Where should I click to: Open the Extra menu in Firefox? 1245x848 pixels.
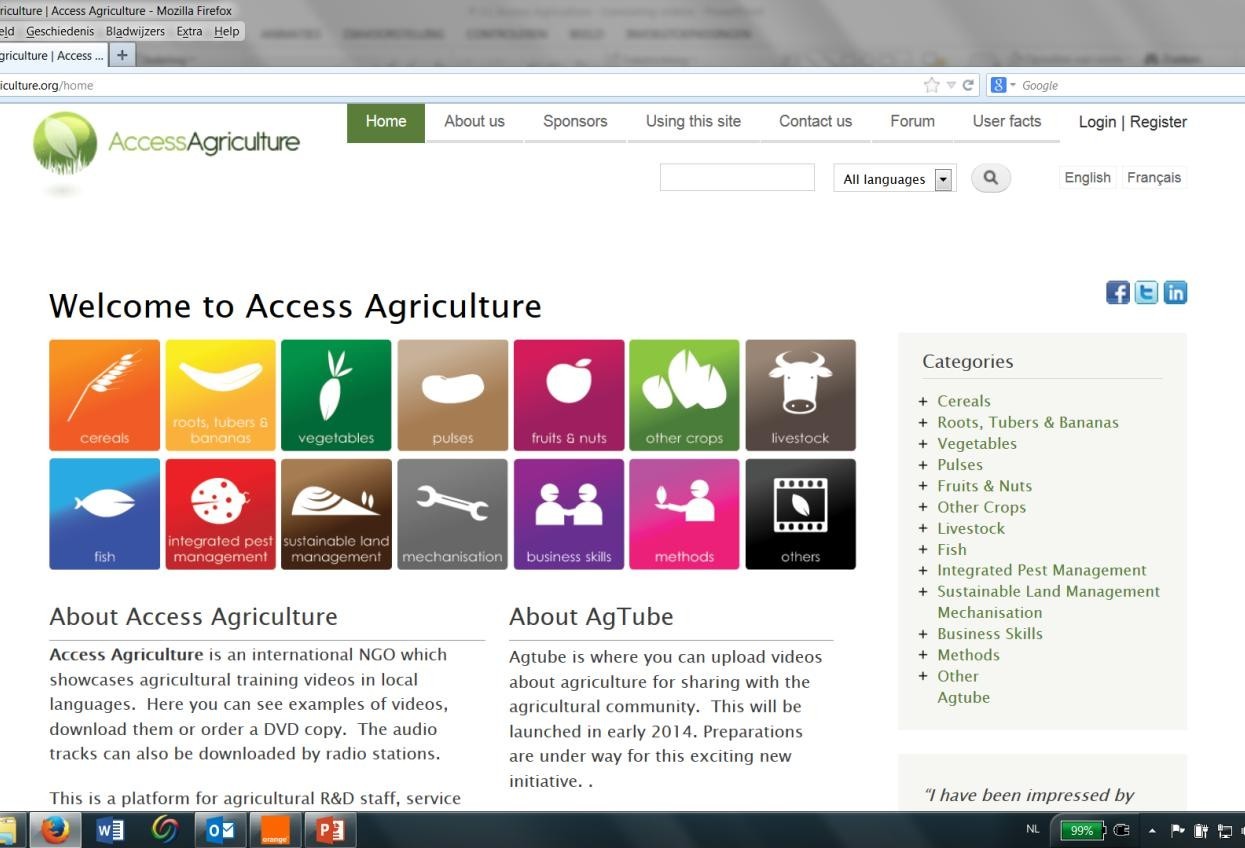pyautogui.click(x=189, y=31)
